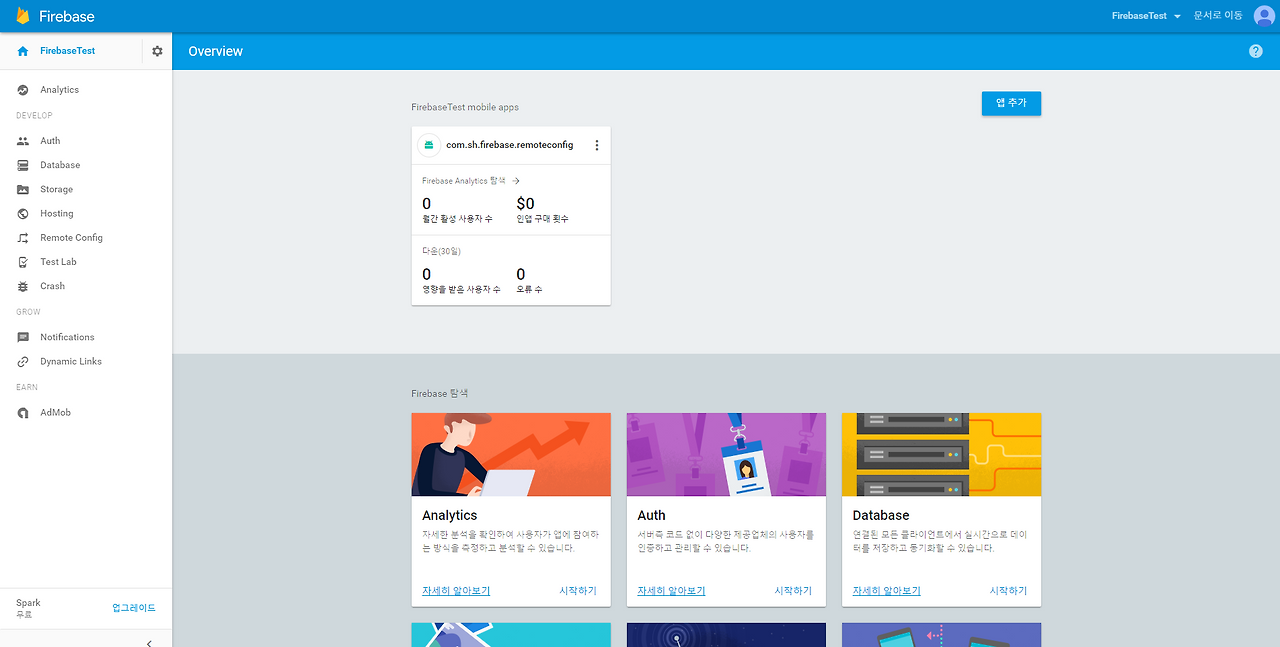Click the Notifications message icon
Viewport: 1280px width, 647px height.
coord(23,337)
